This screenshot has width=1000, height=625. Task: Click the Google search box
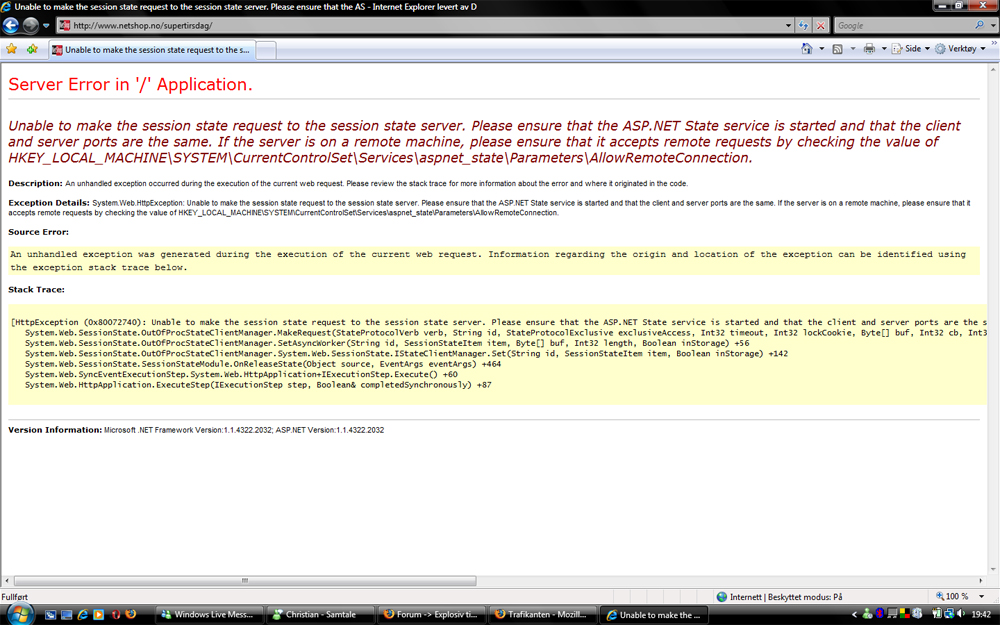point(904,26)
